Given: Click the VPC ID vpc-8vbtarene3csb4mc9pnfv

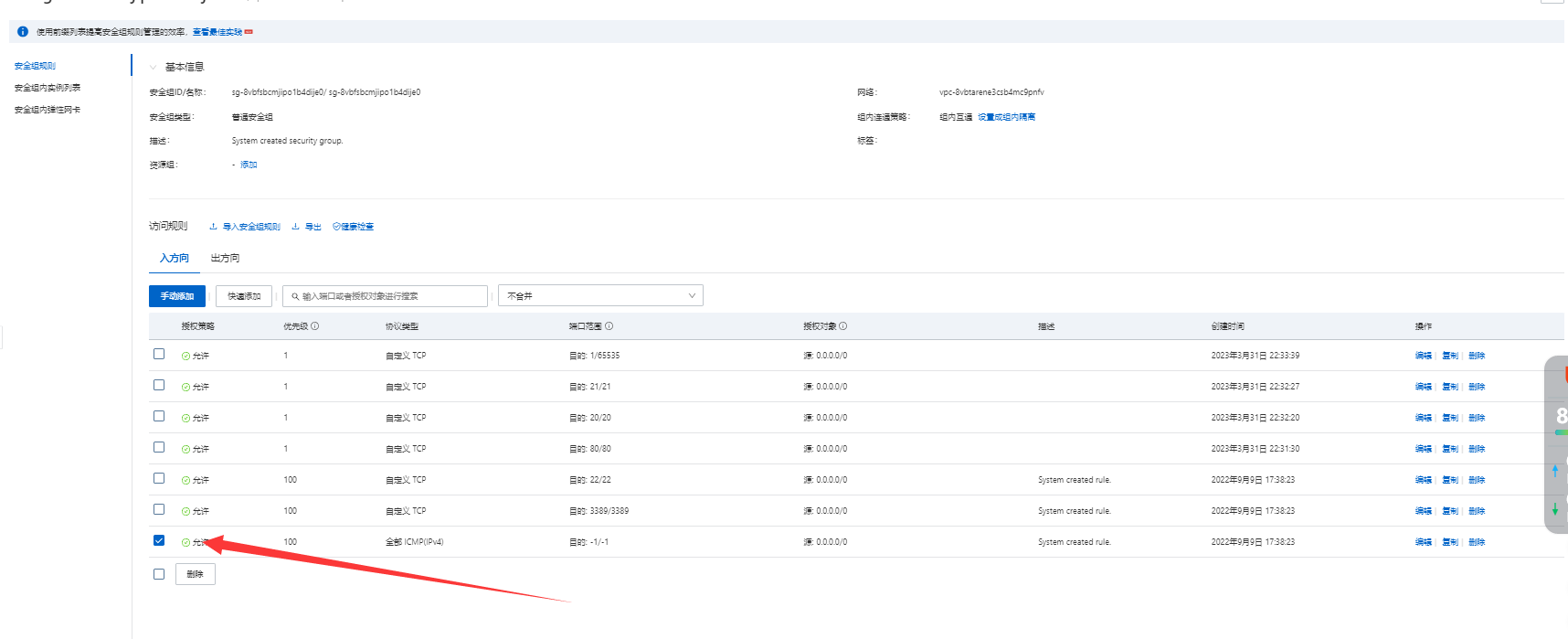Looking at the screenshot, I should click(x=991, y=92).
